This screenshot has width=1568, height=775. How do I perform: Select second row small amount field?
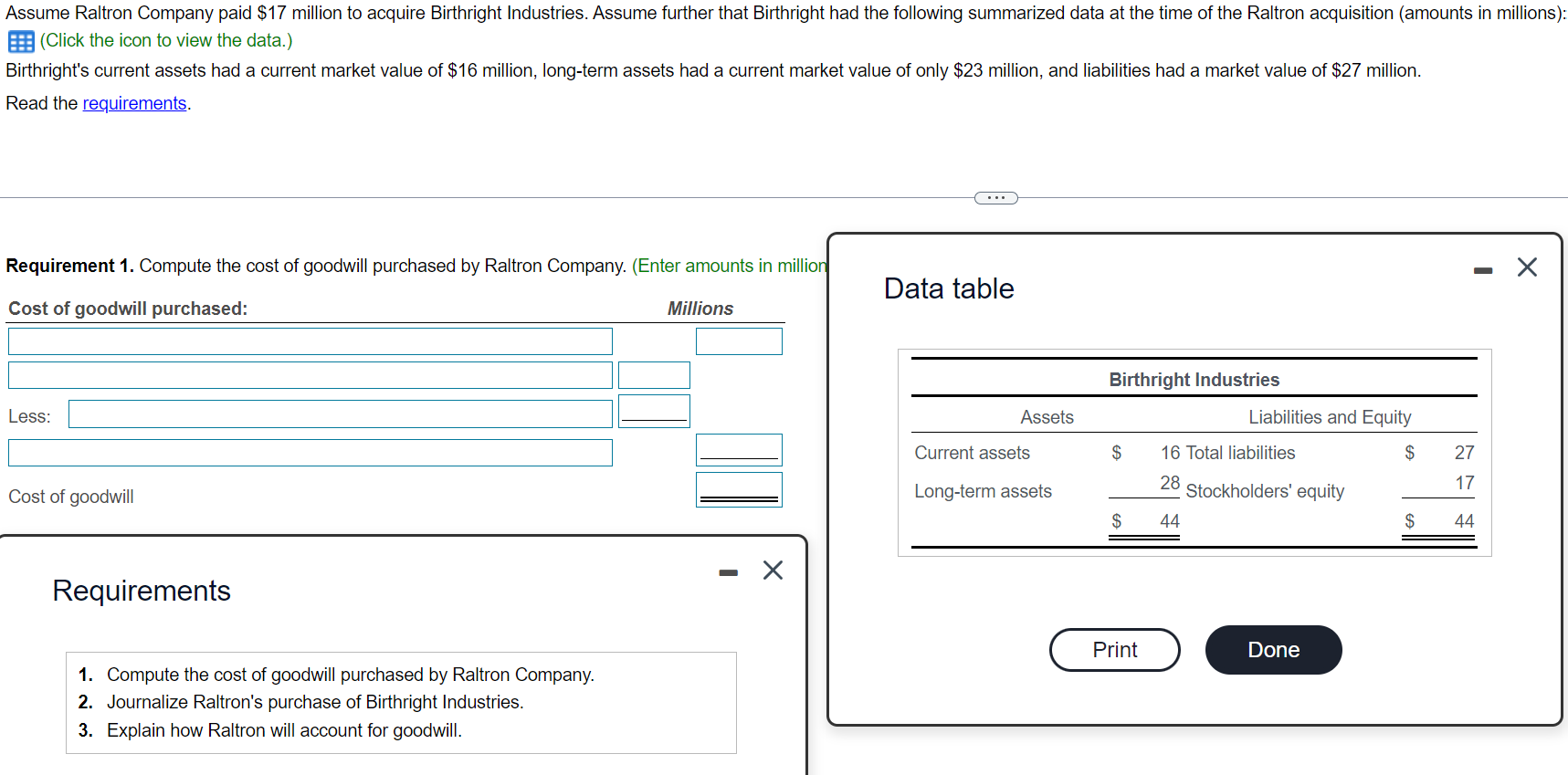pyautogui.click(x=654, y=375)
